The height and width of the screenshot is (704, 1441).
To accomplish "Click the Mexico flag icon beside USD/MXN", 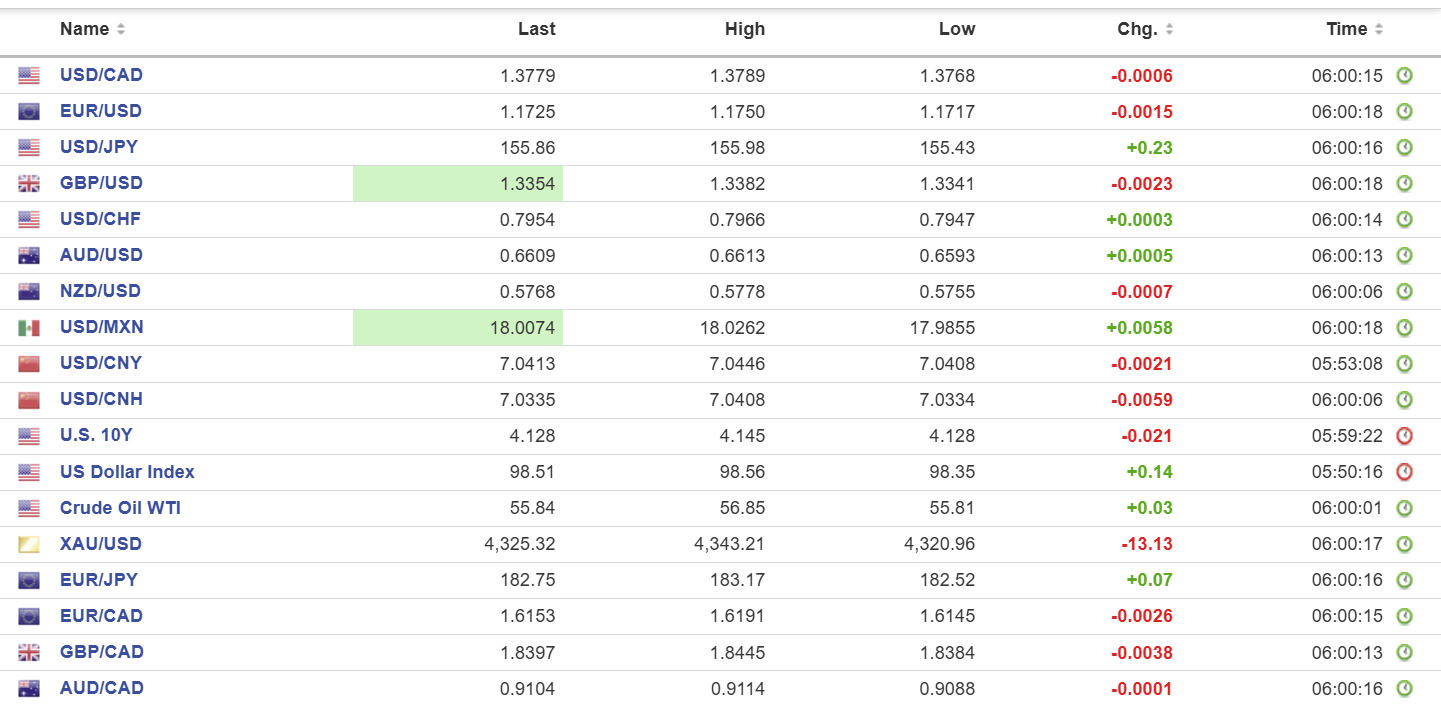I will [x=29, y=328].
